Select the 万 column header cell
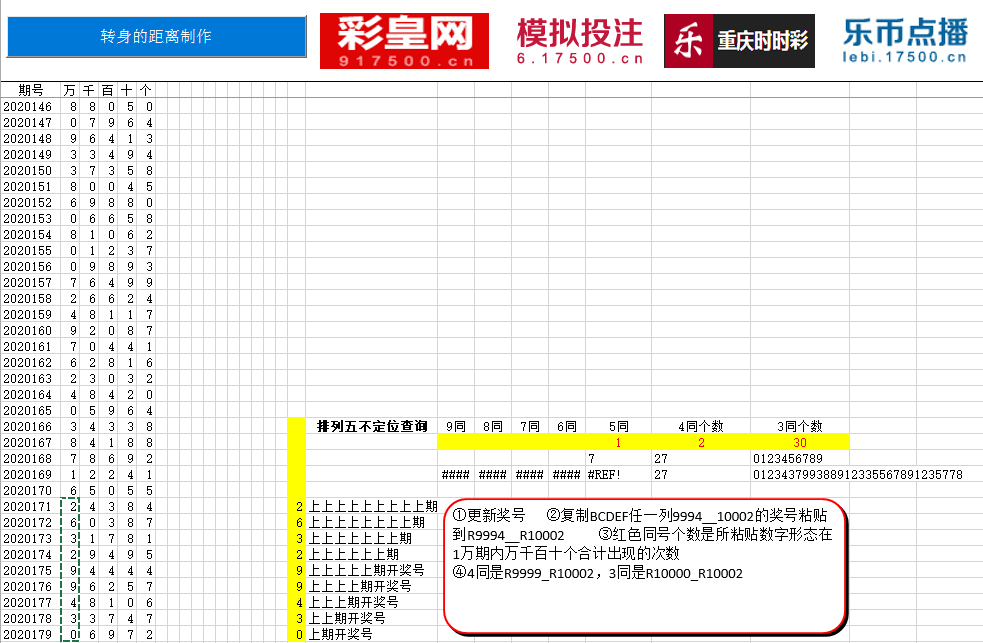This screenshot has height=643, width=983. [70, 90]
